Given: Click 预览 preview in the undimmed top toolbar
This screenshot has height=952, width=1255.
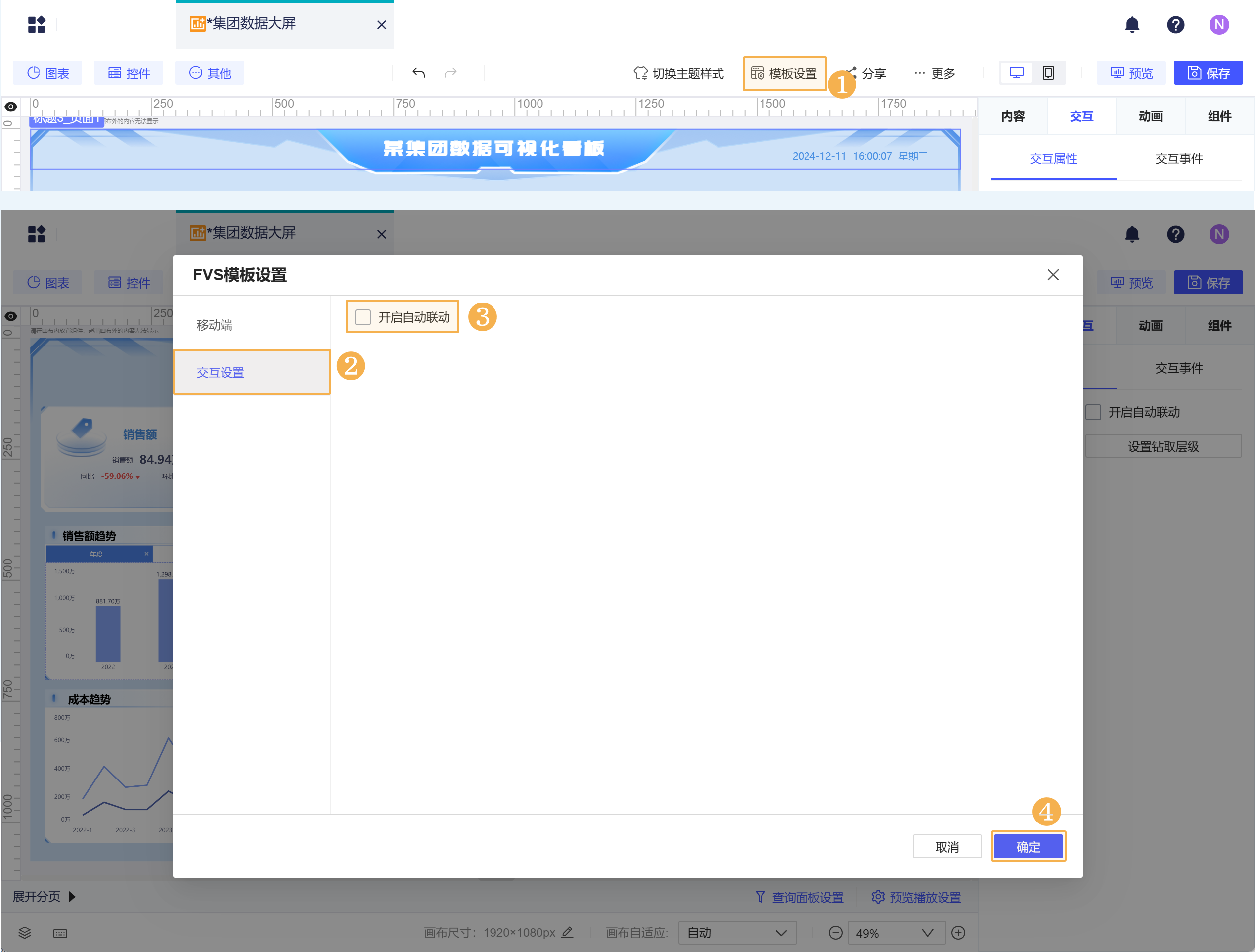Looking at the screenshot, I should click(x=1131, y=73).
